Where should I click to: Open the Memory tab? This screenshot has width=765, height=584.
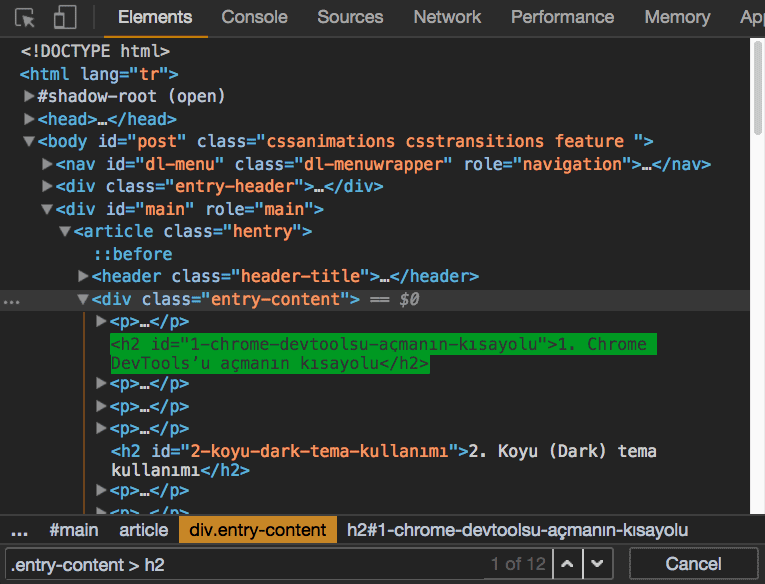pos(677,18)
